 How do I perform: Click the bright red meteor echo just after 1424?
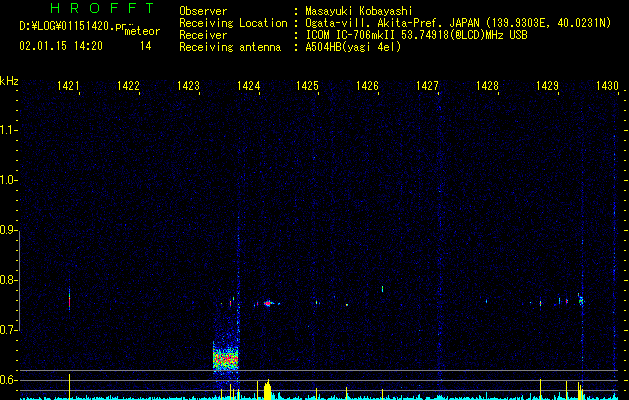[x=268, y=303]
